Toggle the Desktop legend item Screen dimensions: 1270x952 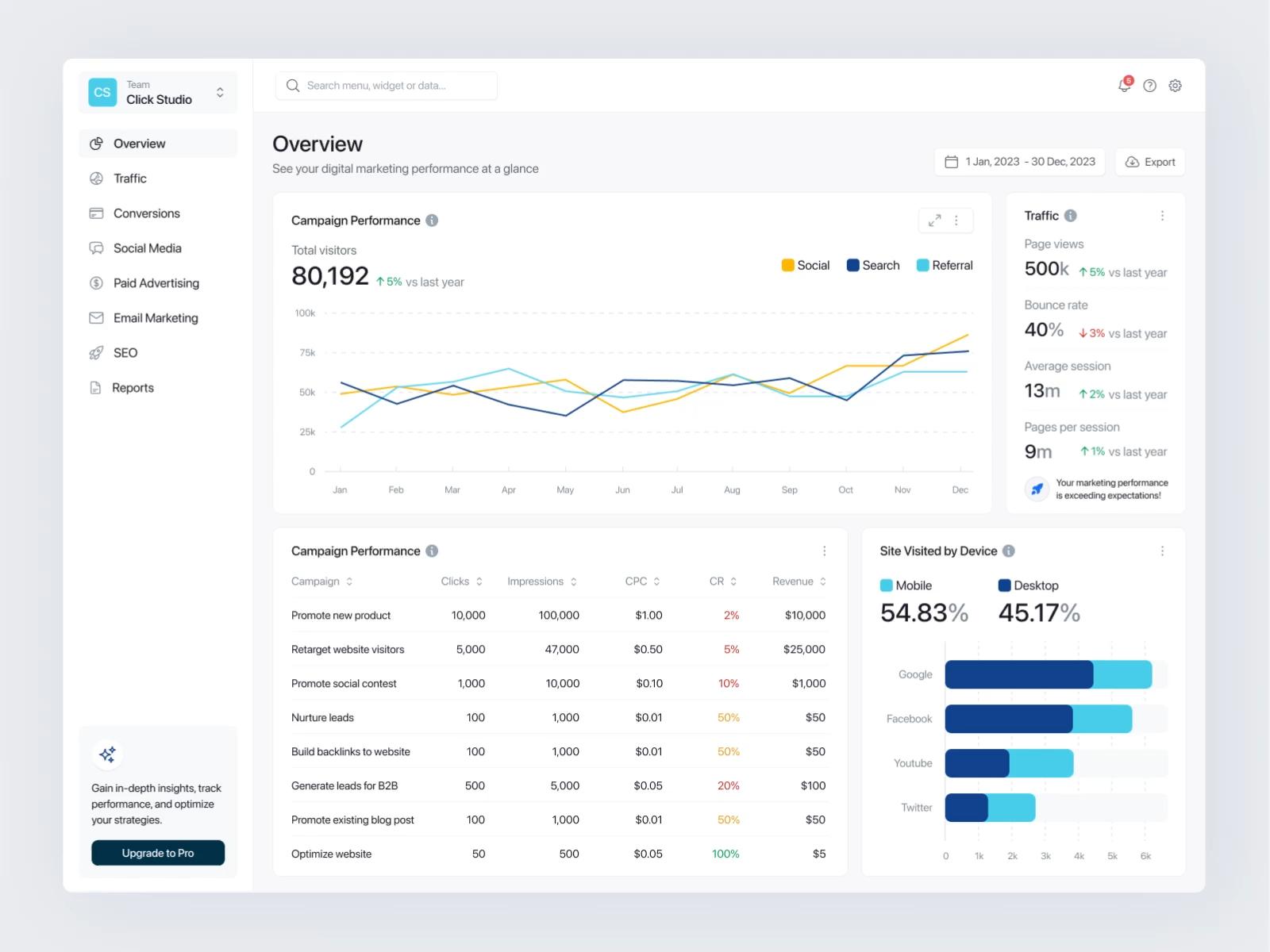(1028, 585)
